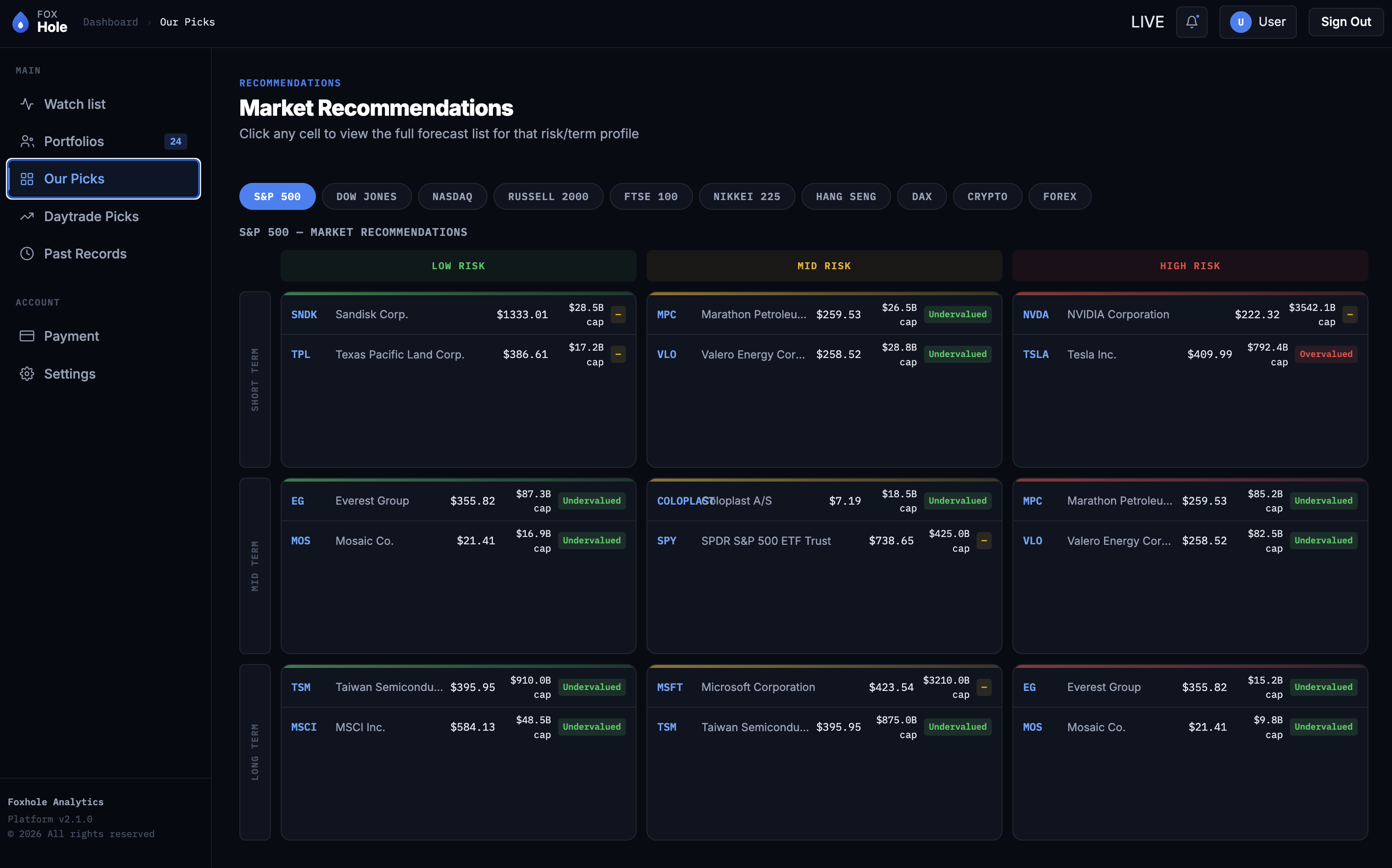This screenshot has height=868, width=1392.
Task: Click the SNDK ticker symbol
Action: click(x=304, y=315)
